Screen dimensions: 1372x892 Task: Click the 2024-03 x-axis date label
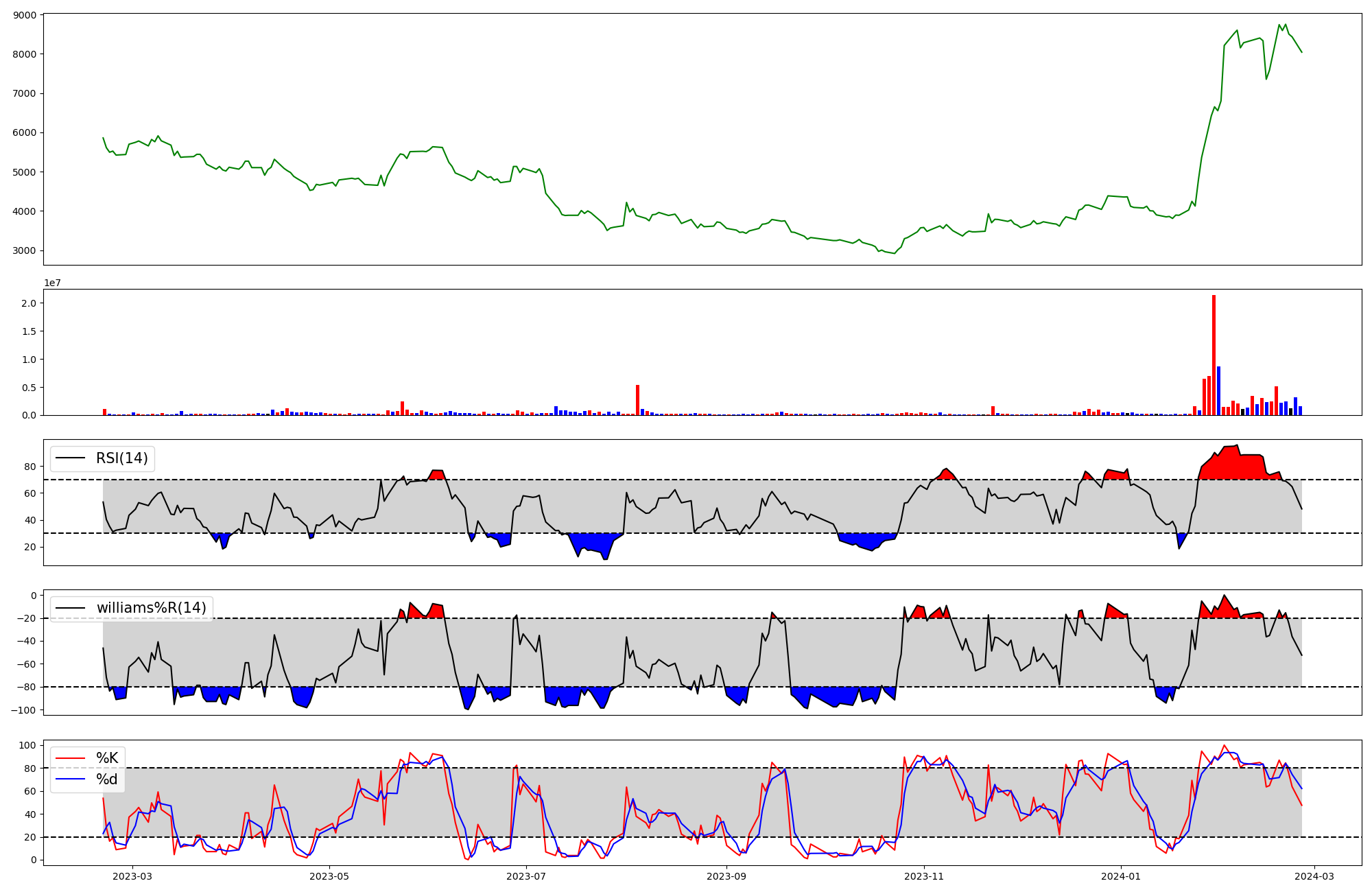tap(1314, 876)
